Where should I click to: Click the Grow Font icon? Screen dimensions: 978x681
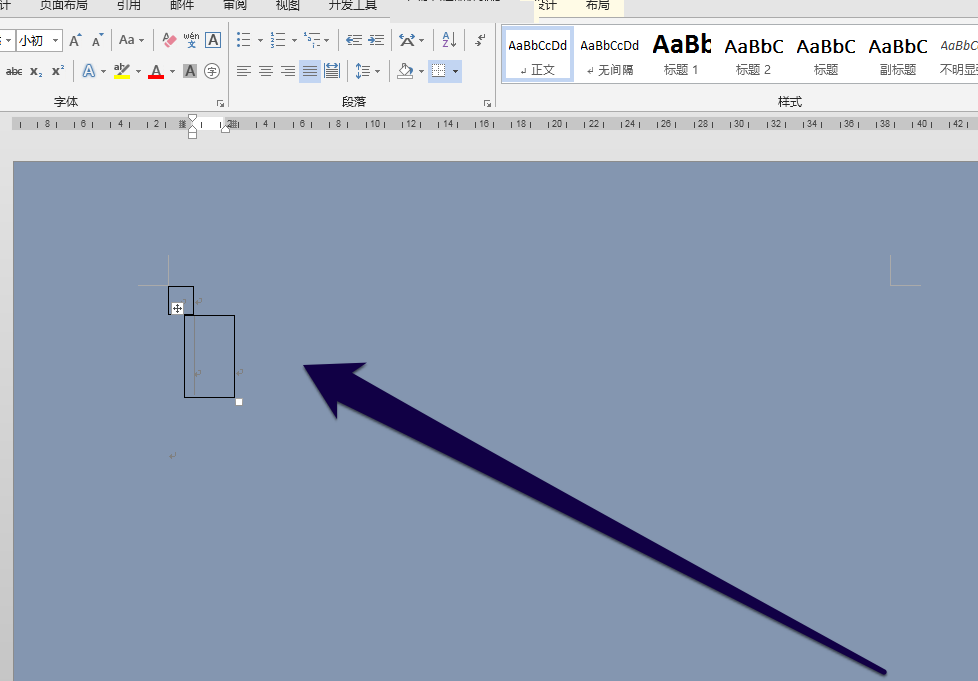pyautogui.click(x=75, y=41)
